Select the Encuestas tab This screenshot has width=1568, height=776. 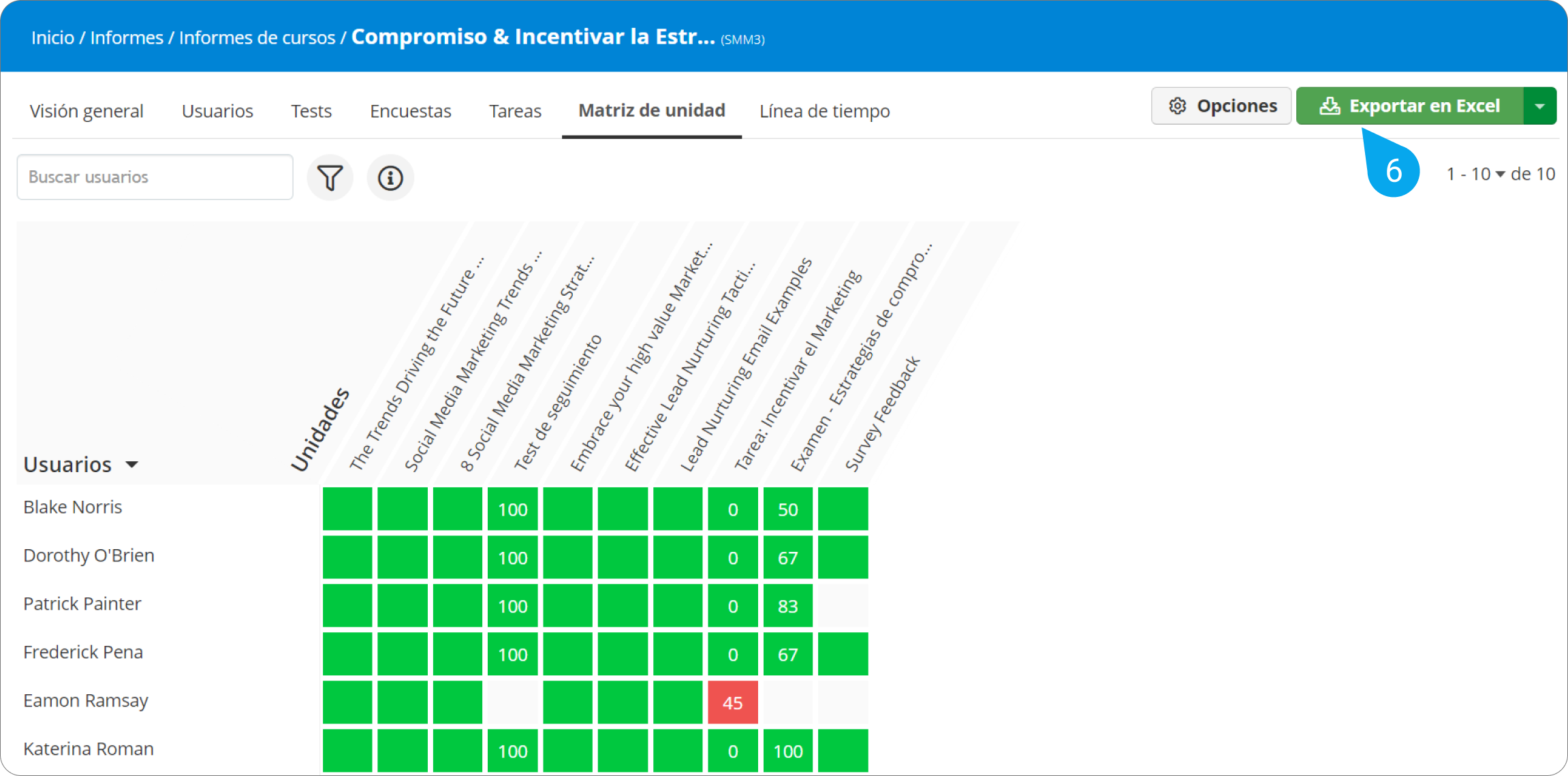pyautogui.click(x=410, y=111)
